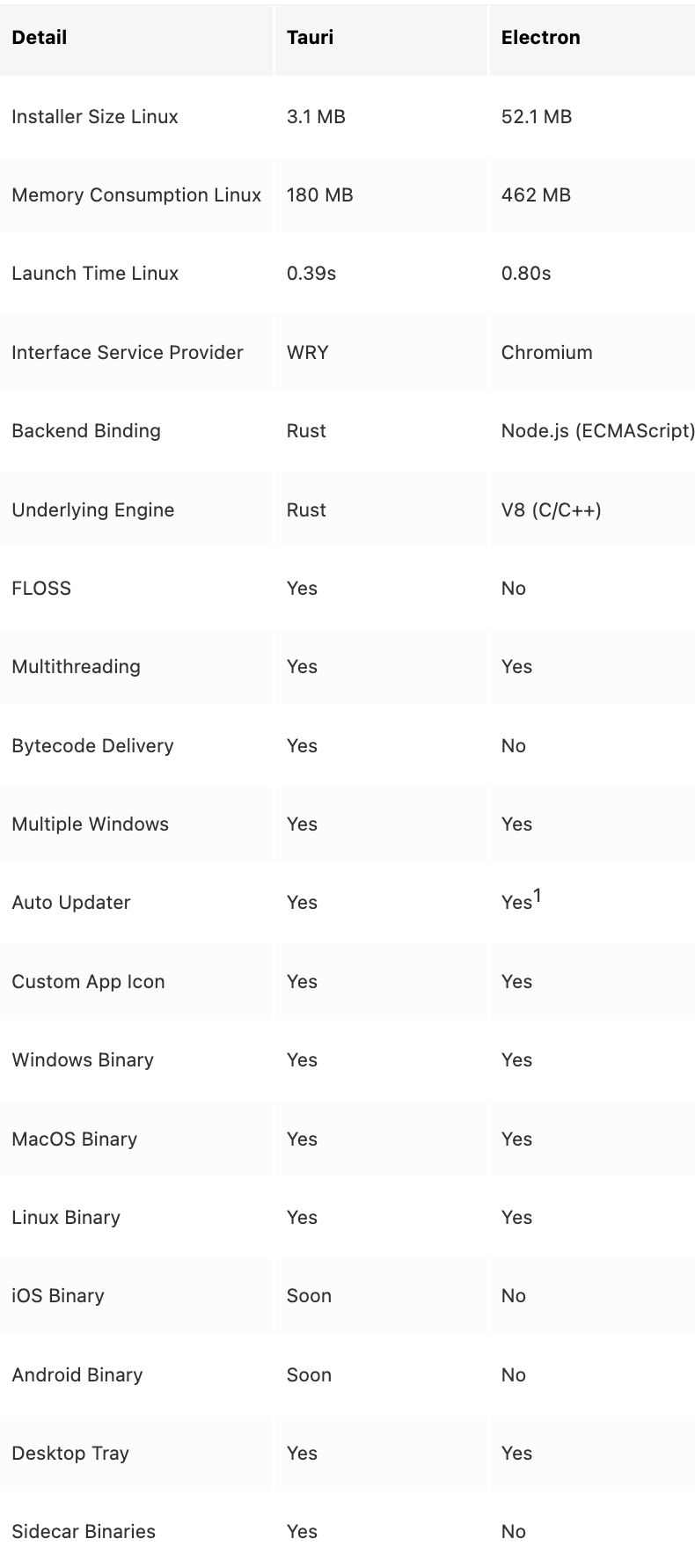Click the Chromium cell

pyautogui.click(x=546, y=353)
